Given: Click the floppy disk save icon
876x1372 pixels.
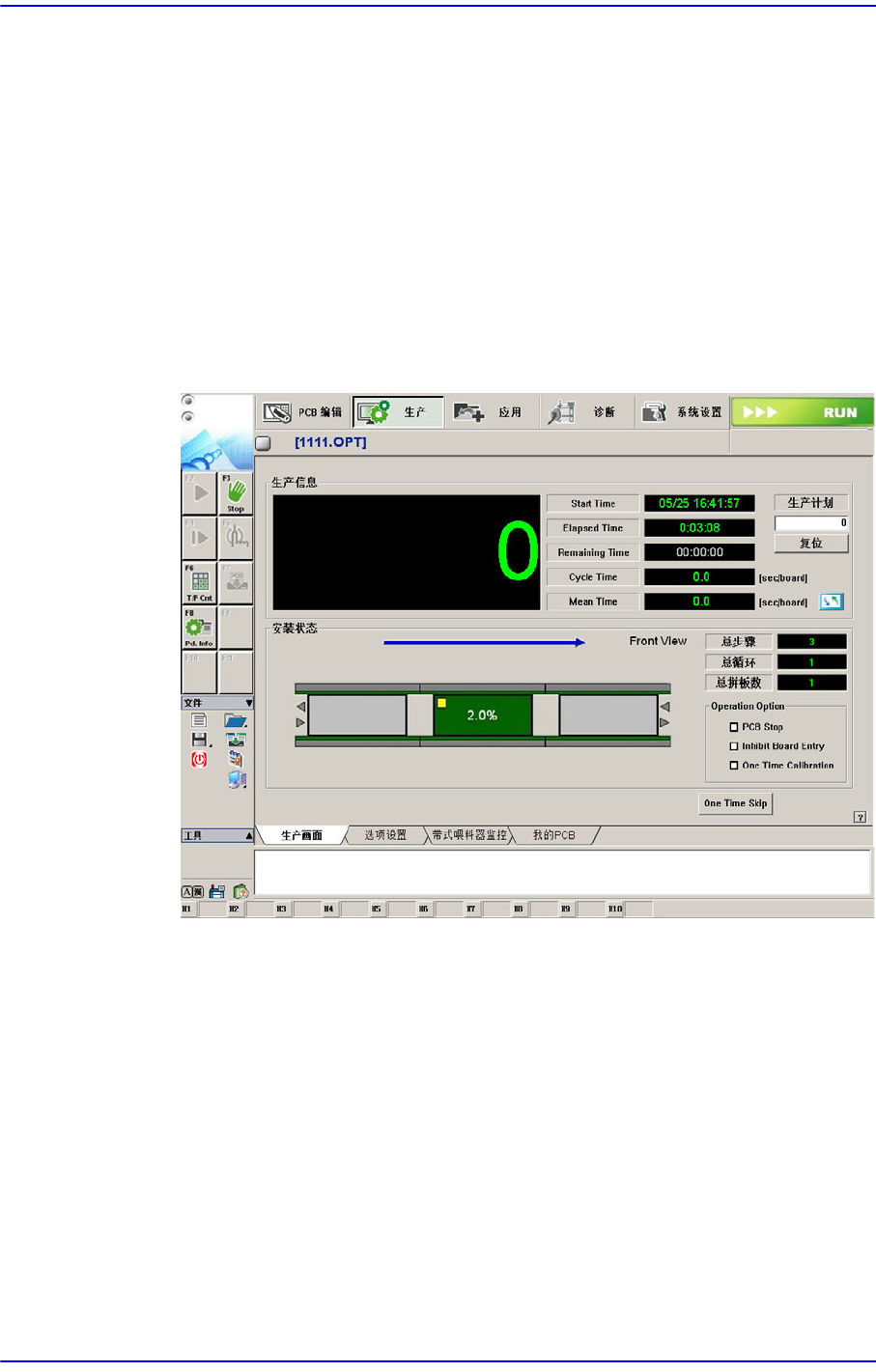Looking at the screenshot, I should 200,740.
